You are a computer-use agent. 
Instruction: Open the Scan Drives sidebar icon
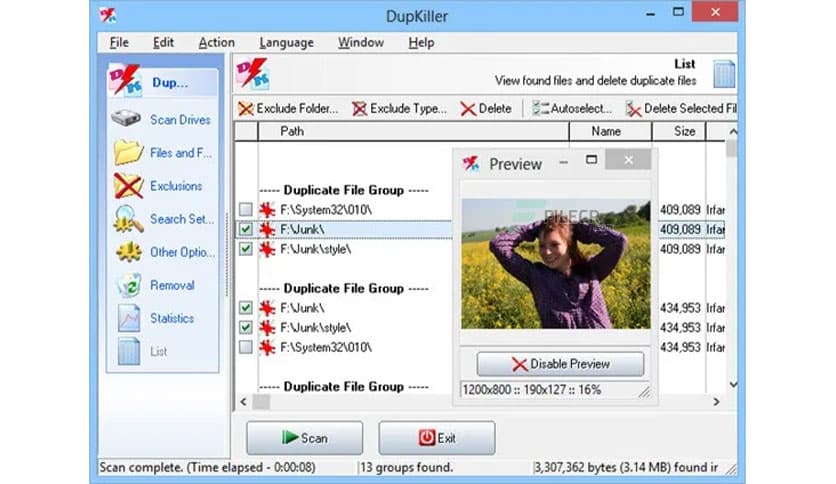128,119
